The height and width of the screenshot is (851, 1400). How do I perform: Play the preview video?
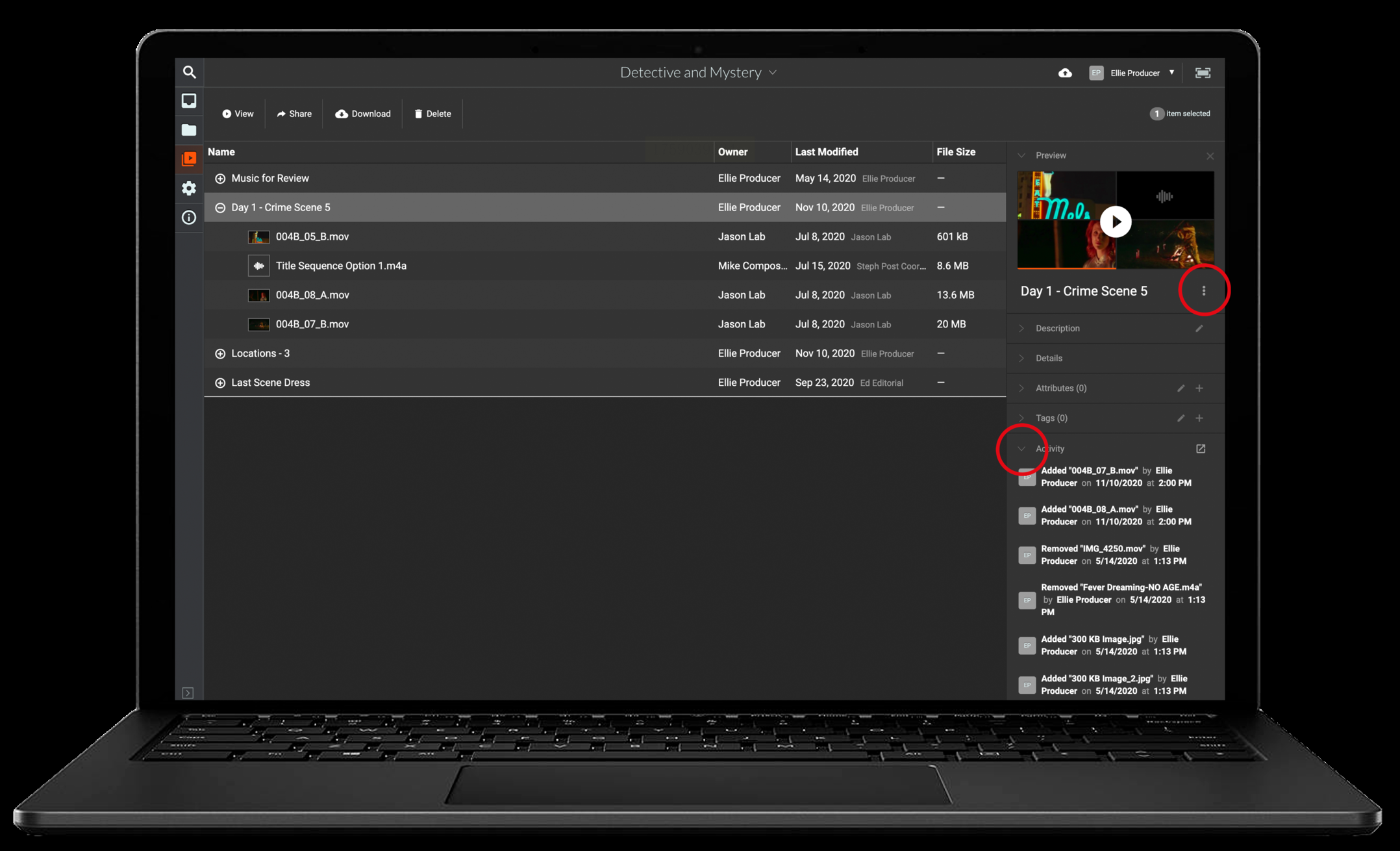(1116, 222)
